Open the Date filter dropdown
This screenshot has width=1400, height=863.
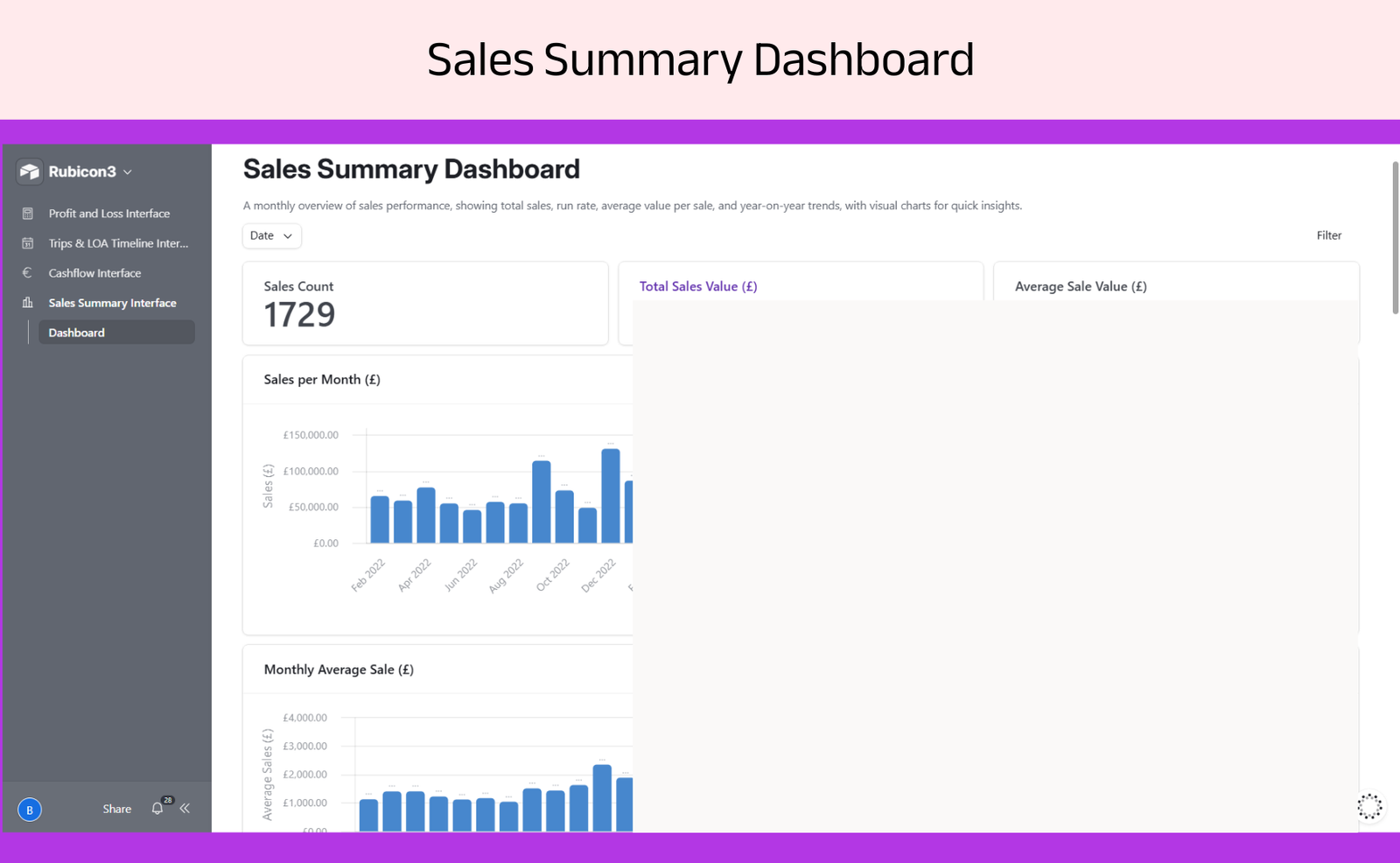(271, 235)
